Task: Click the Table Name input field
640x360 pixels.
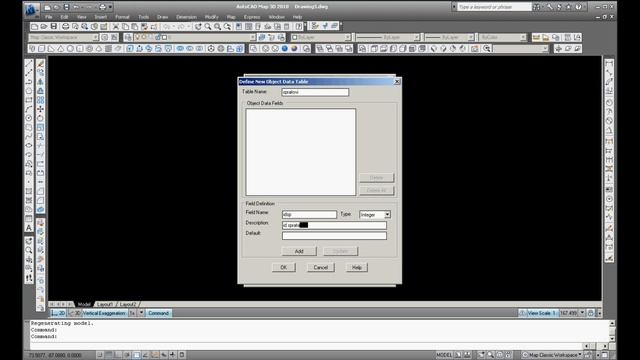Action: 315,92
